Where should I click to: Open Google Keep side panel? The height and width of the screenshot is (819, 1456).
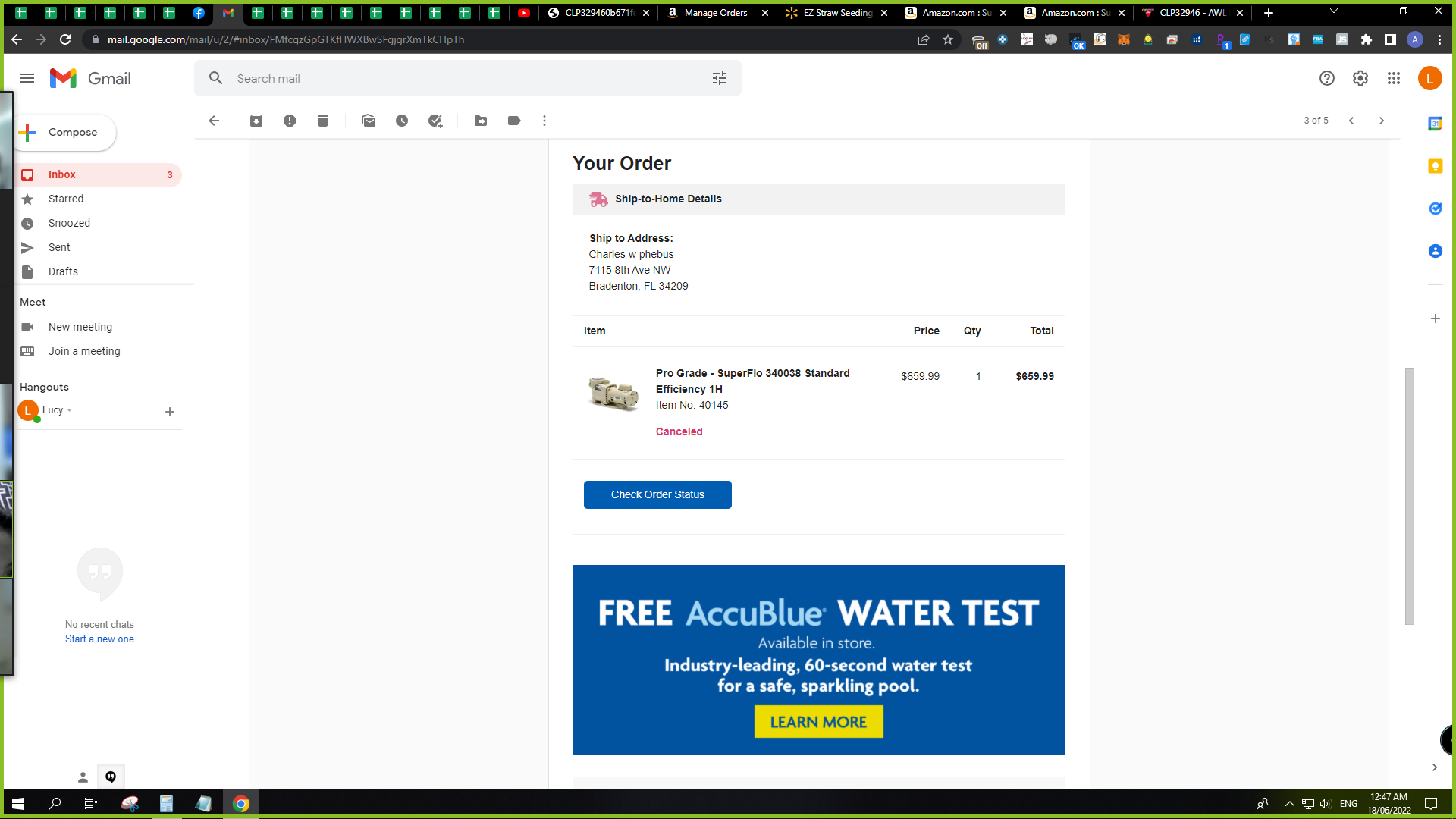[1436, 166]
